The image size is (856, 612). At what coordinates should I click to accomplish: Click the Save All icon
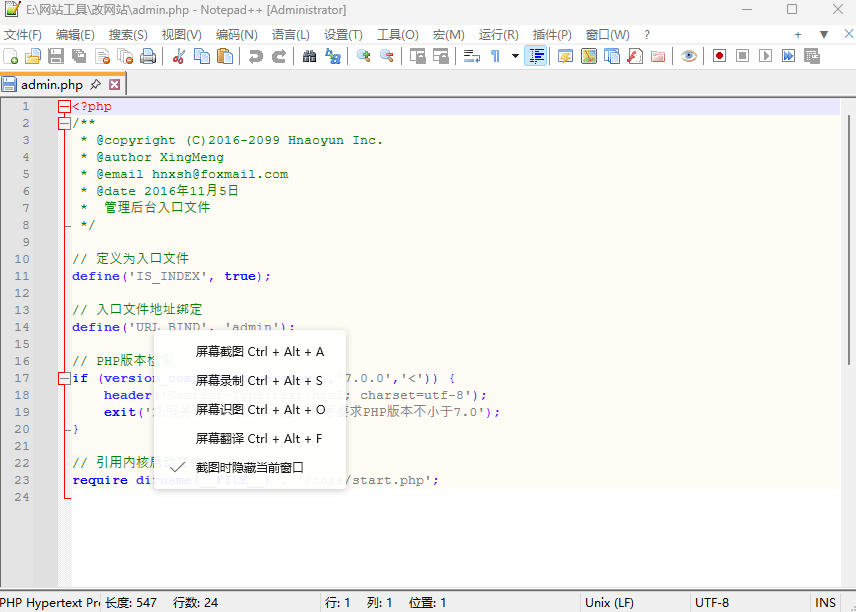pyautogui.click(x=79, y=56)
